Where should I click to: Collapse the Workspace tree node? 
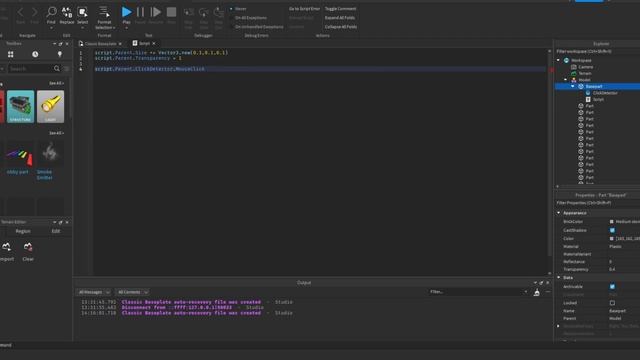[559, 60]
